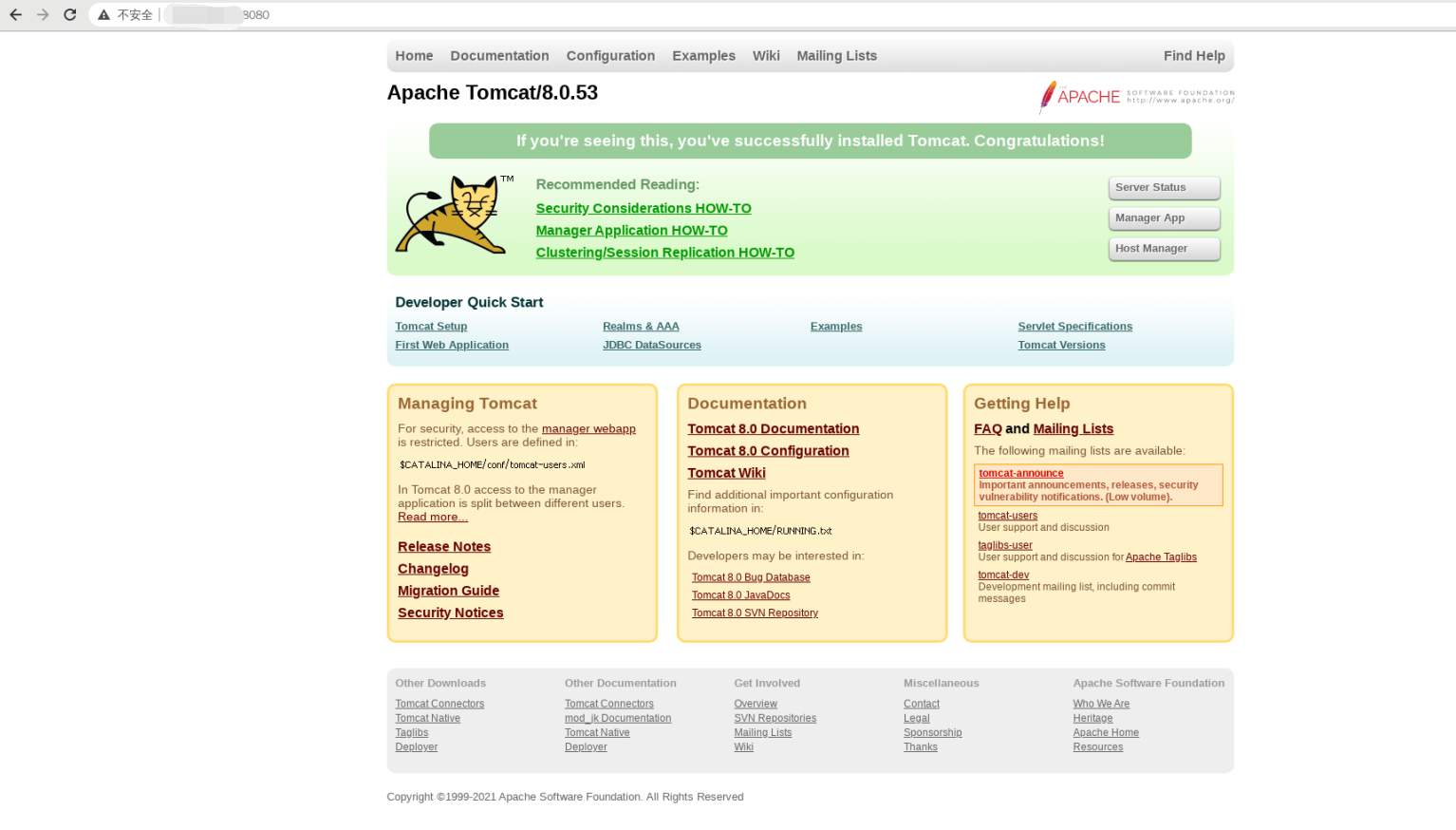Open the Home menu item

point(414,56)
